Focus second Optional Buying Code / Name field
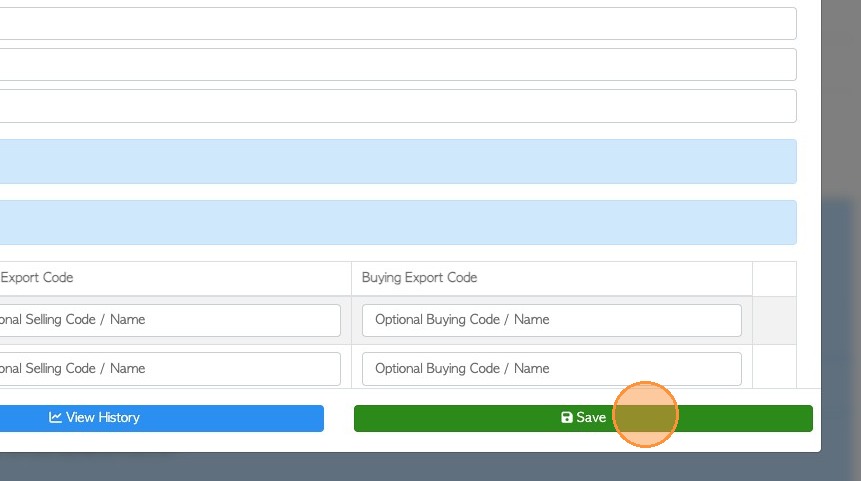861x481 pixels. pos(552,369)
